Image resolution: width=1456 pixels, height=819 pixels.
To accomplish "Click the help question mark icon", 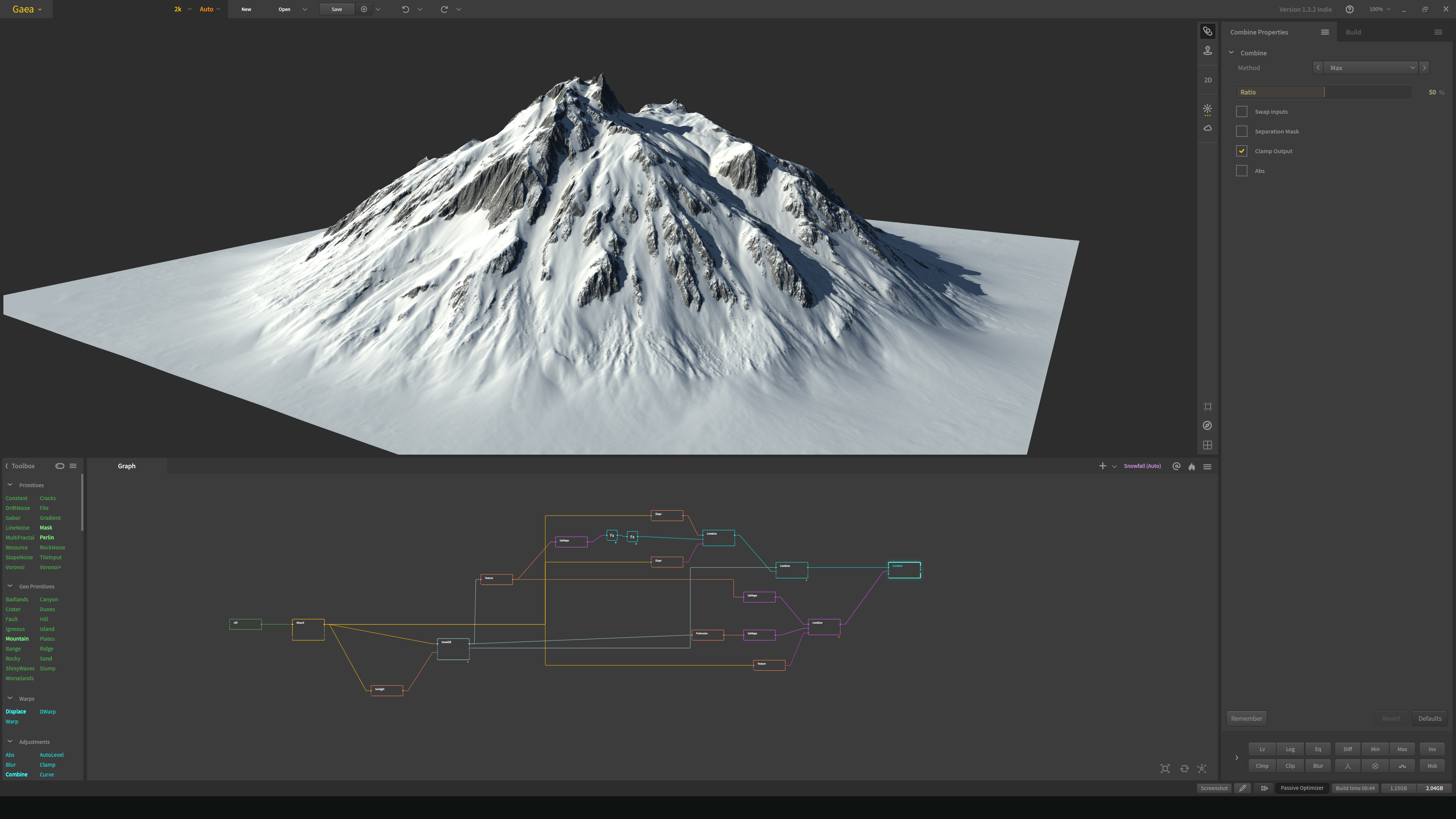I will pos(1349,9).
